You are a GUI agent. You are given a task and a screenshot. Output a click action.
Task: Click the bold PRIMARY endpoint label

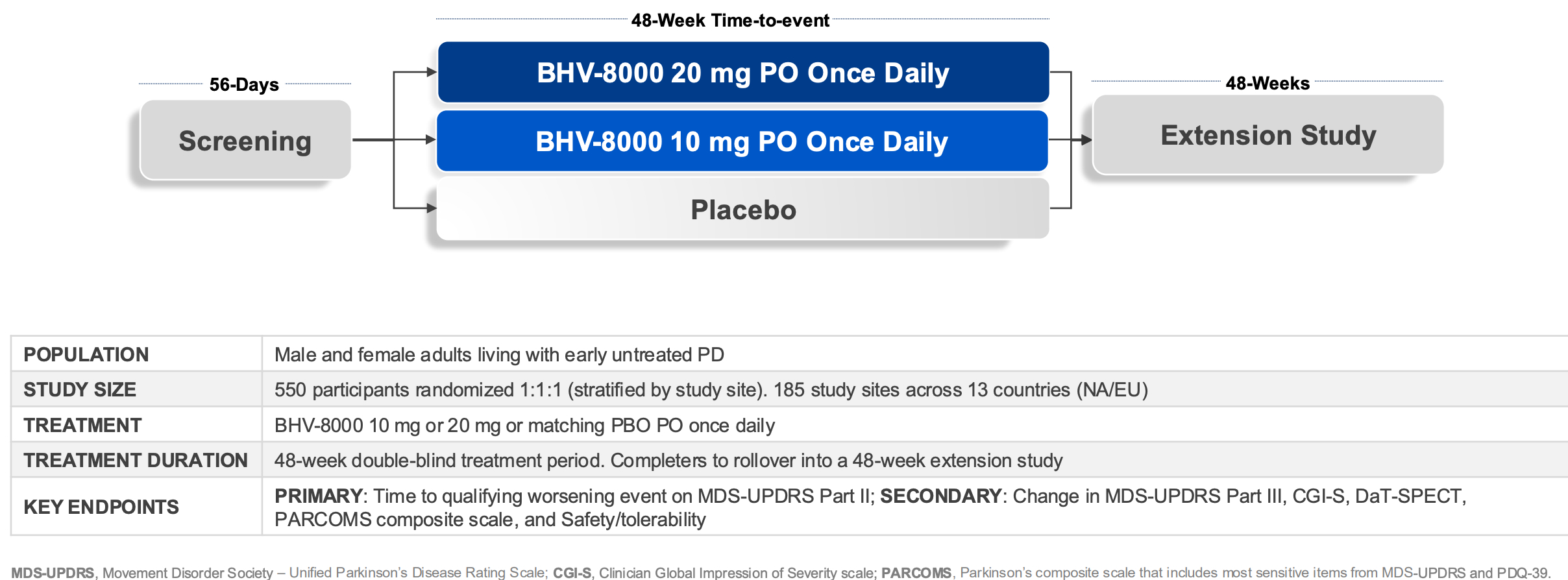tap(318, 496)
